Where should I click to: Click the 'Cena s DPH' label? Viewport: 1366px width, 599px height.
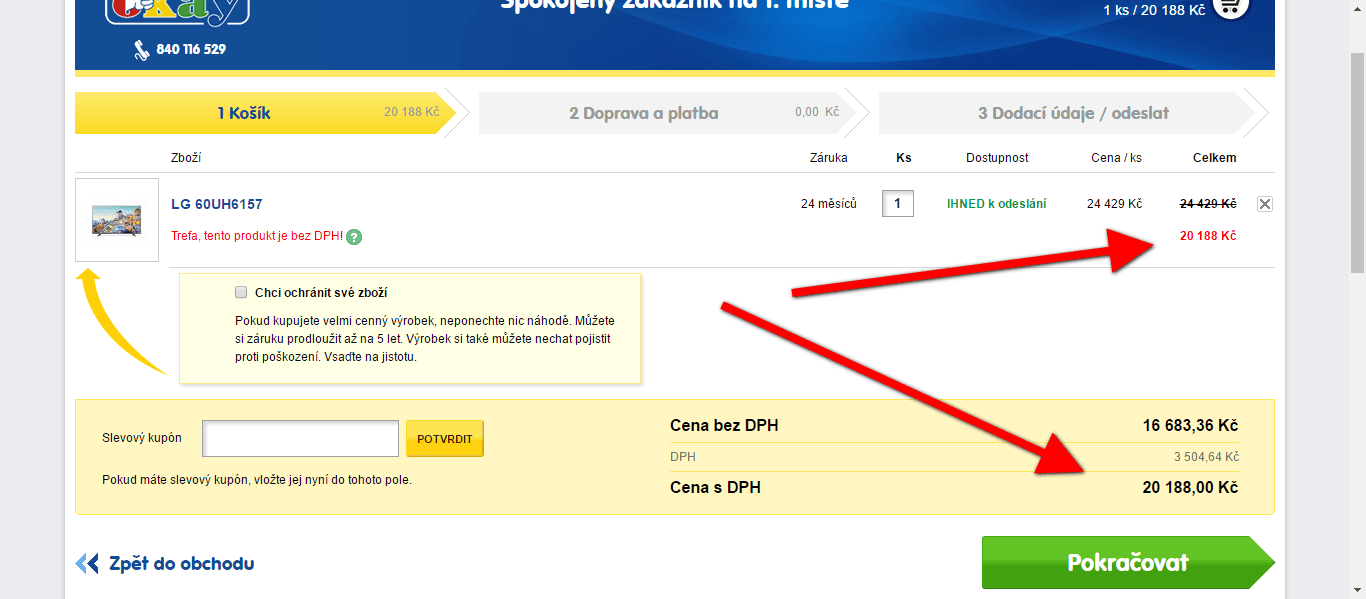715,488
